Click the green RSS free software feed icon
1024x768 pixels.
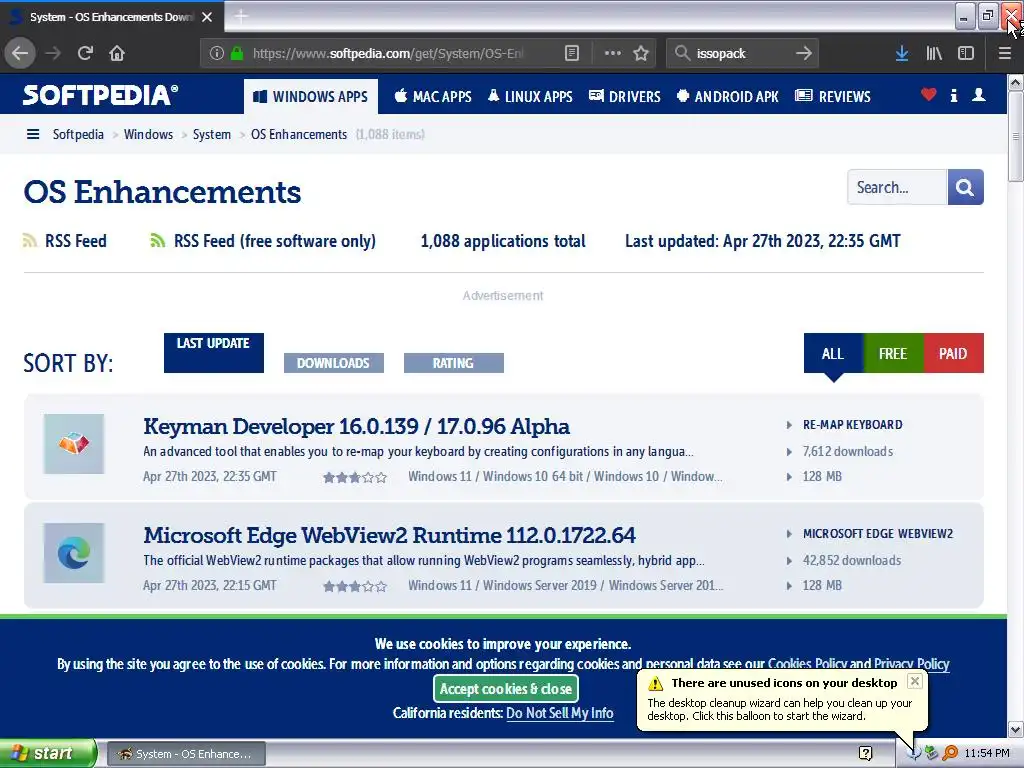157,240
